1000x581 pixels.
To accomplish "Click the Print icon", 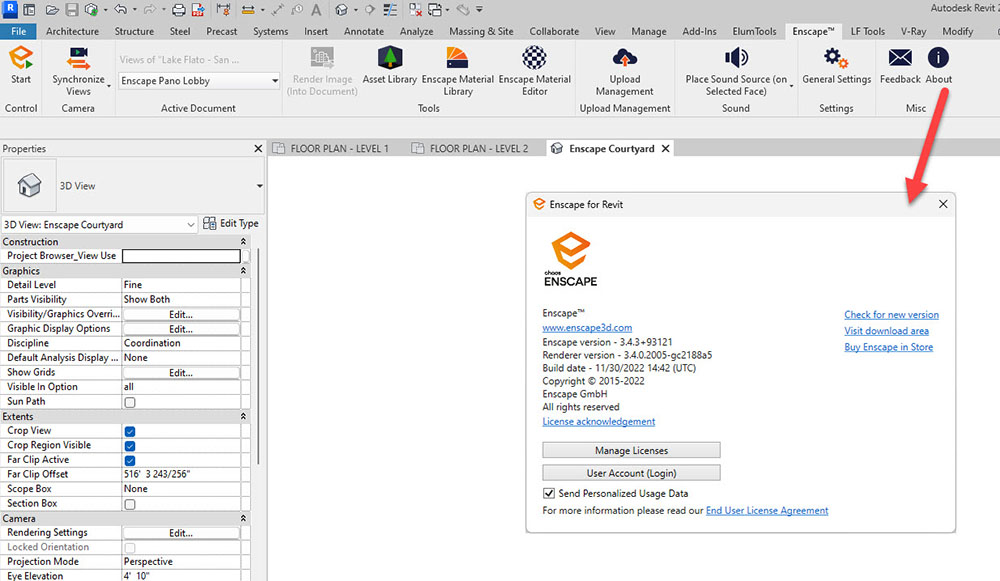I will coord(179,10).
